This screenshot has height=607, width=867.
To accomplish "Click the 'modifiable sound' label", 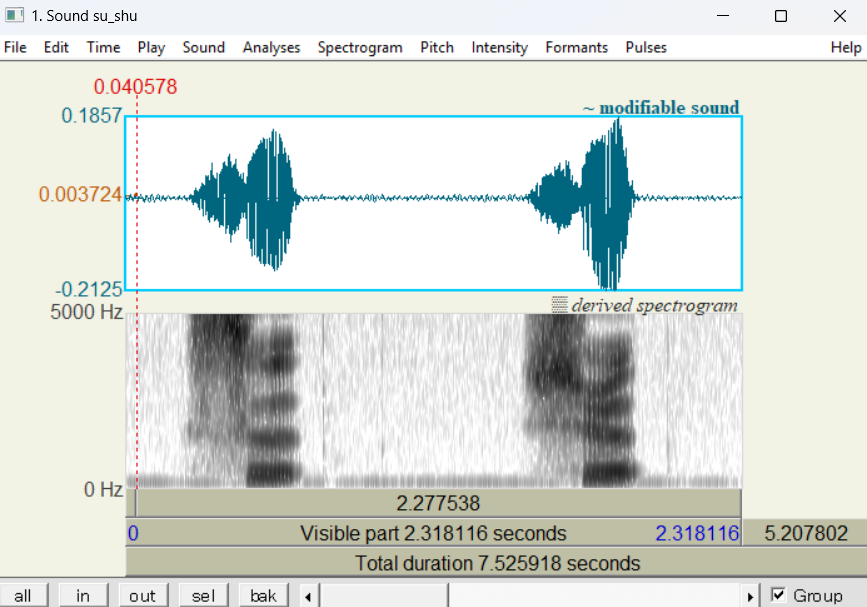I will click(x=669, y=107).
